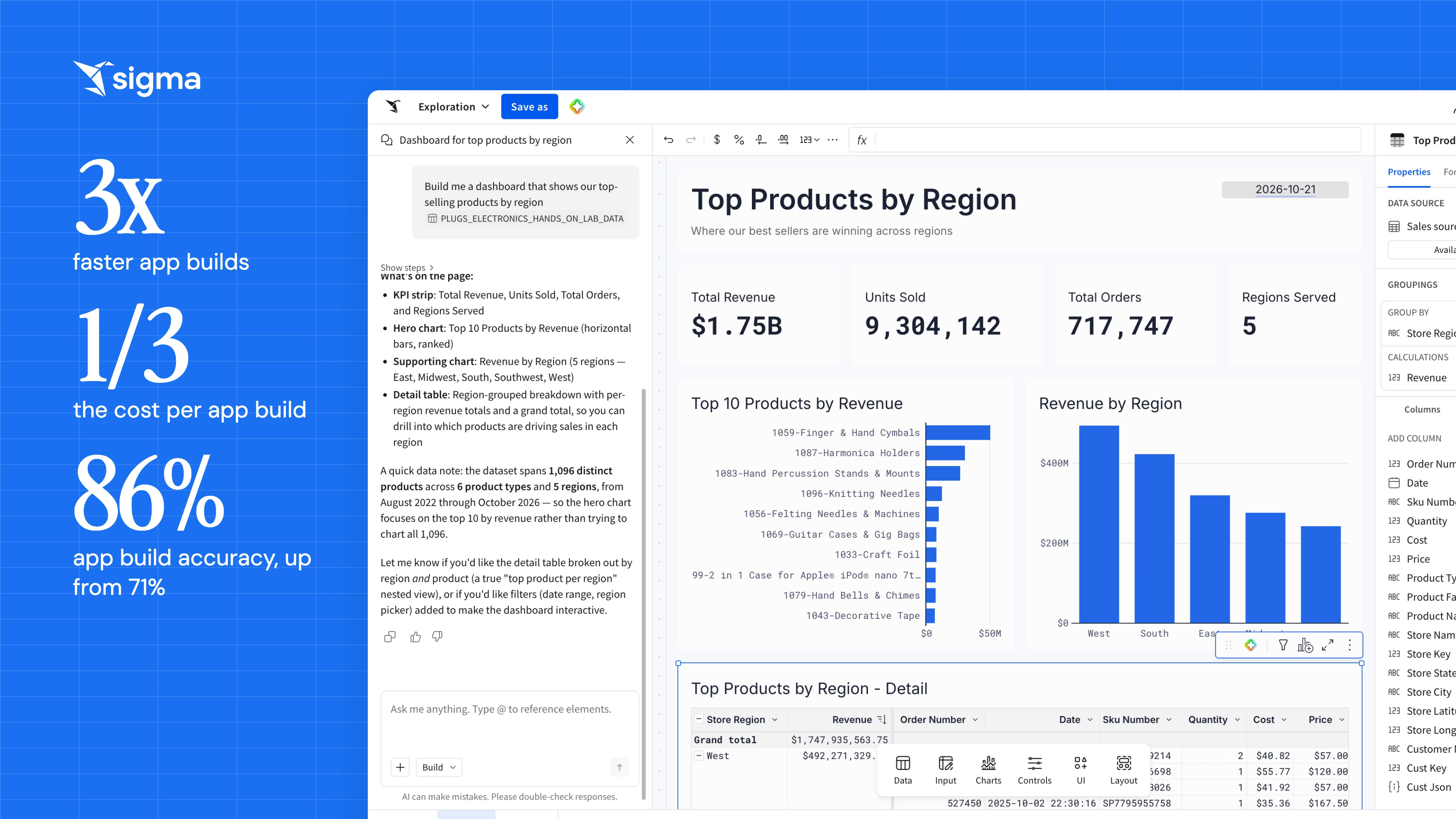The width and height of the screenshot is (1456, 819).
Task: Click the Save as button
Action: (x=529, y=106)
